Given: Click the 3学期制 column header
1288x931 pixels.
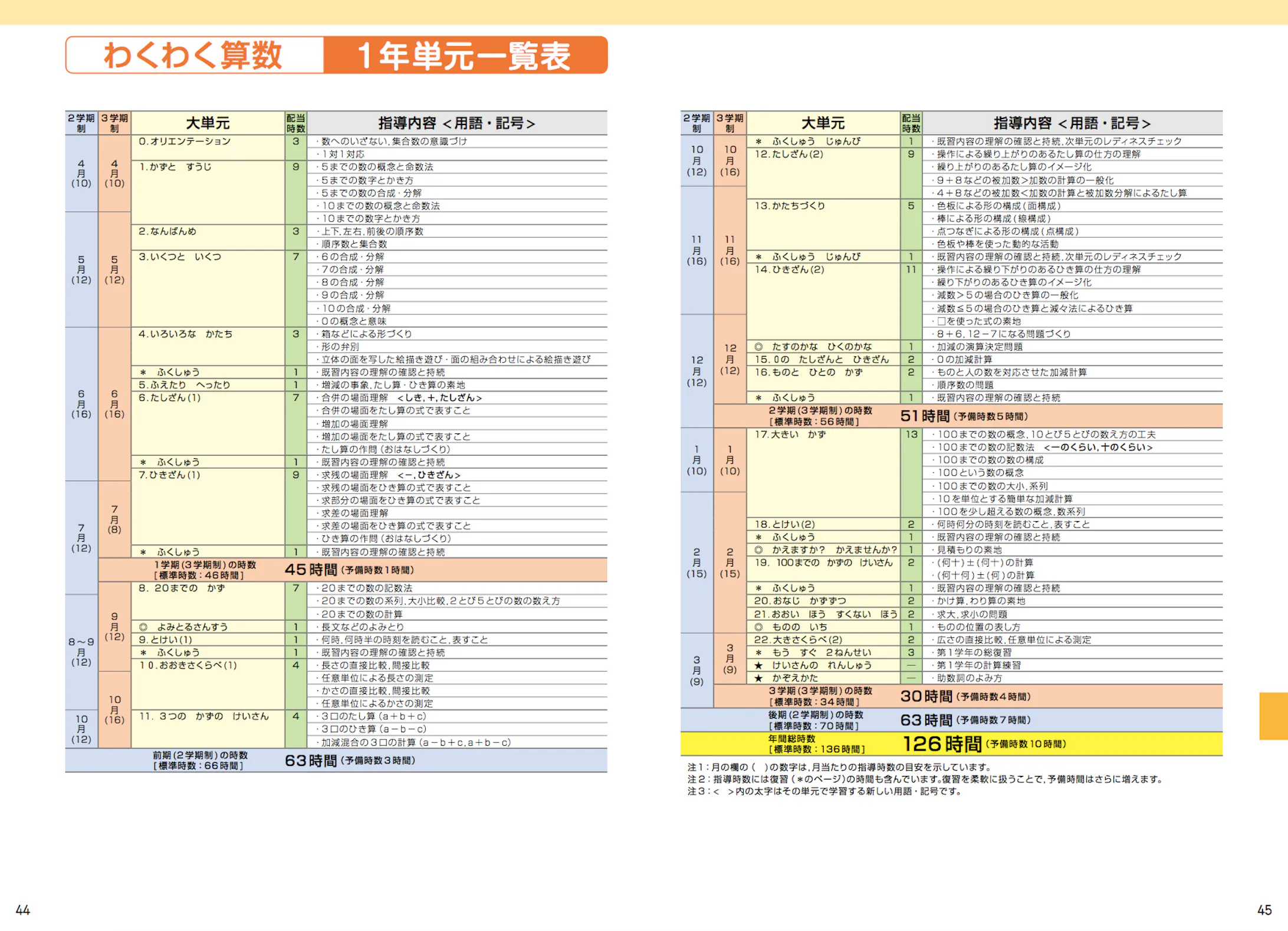Looking at the screenshot, I should tap(115, 122).
